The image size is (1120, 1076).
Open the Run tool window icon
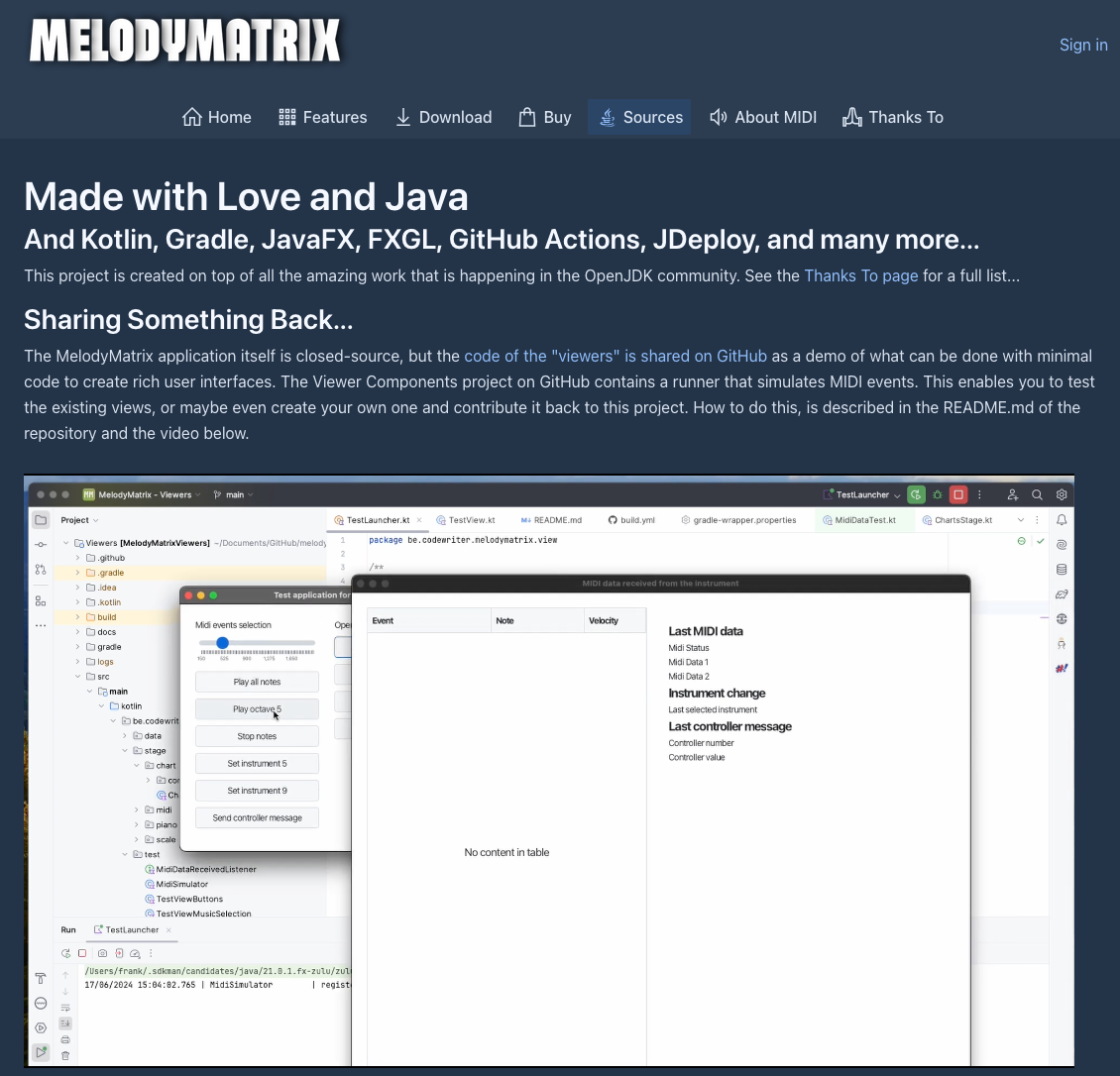point(41,1052)
